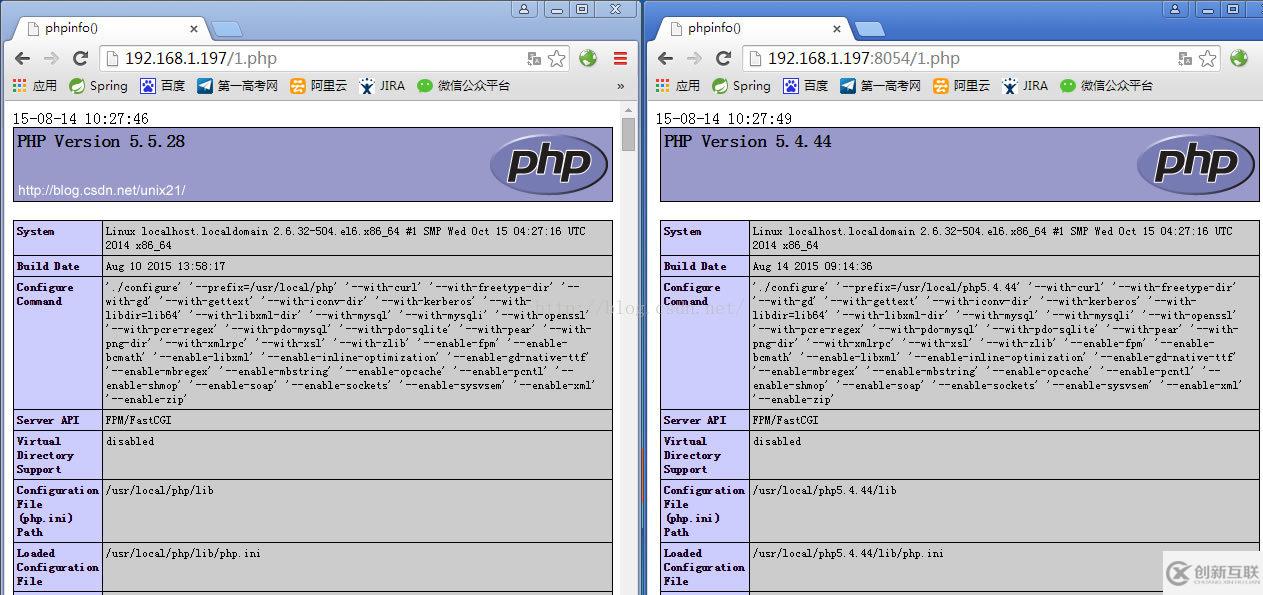Click FPM/FastCGI value in right table
Viewport: 1263px width, 595px height.
[785, 420]
